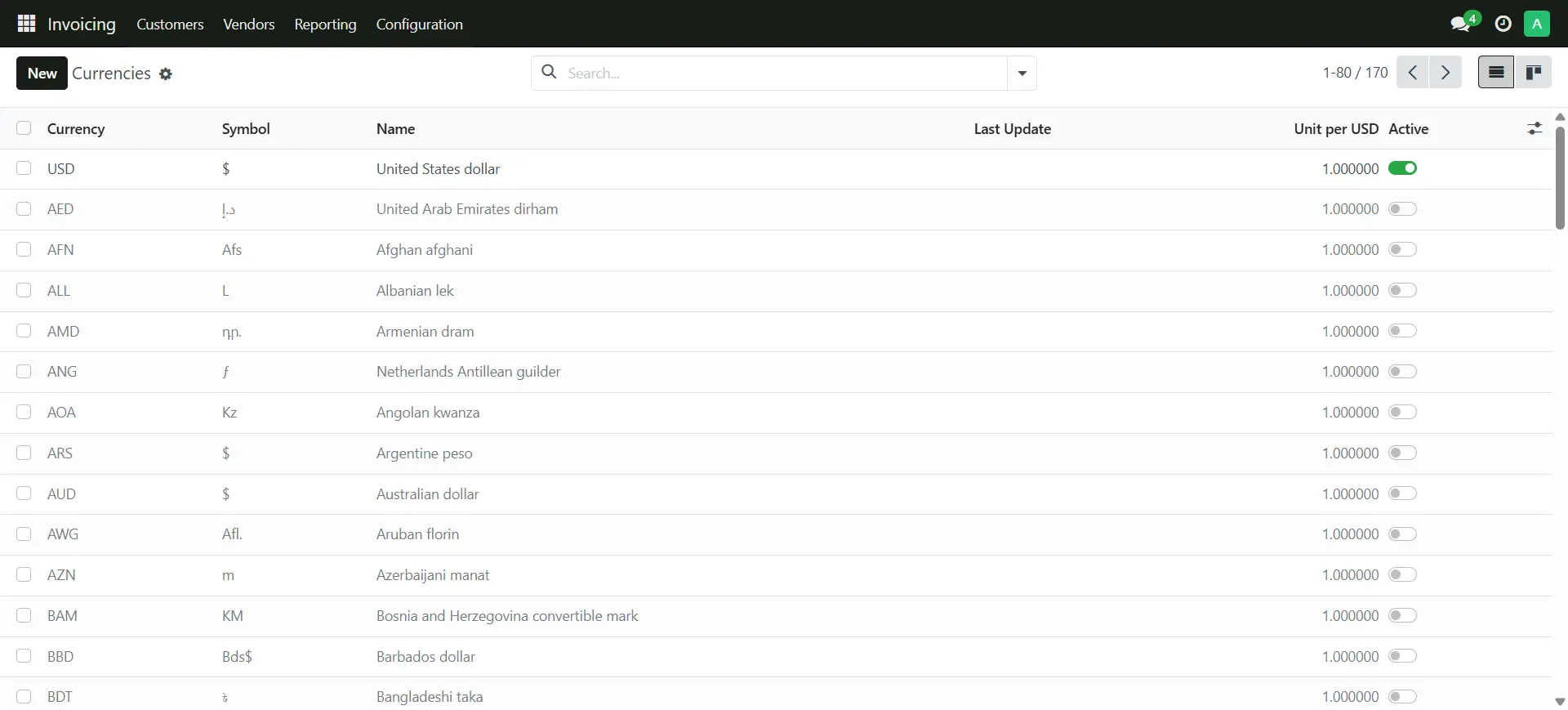
Task: Disable the USD active toggle
Action: pyautogui.click(x=1402, y=168)
